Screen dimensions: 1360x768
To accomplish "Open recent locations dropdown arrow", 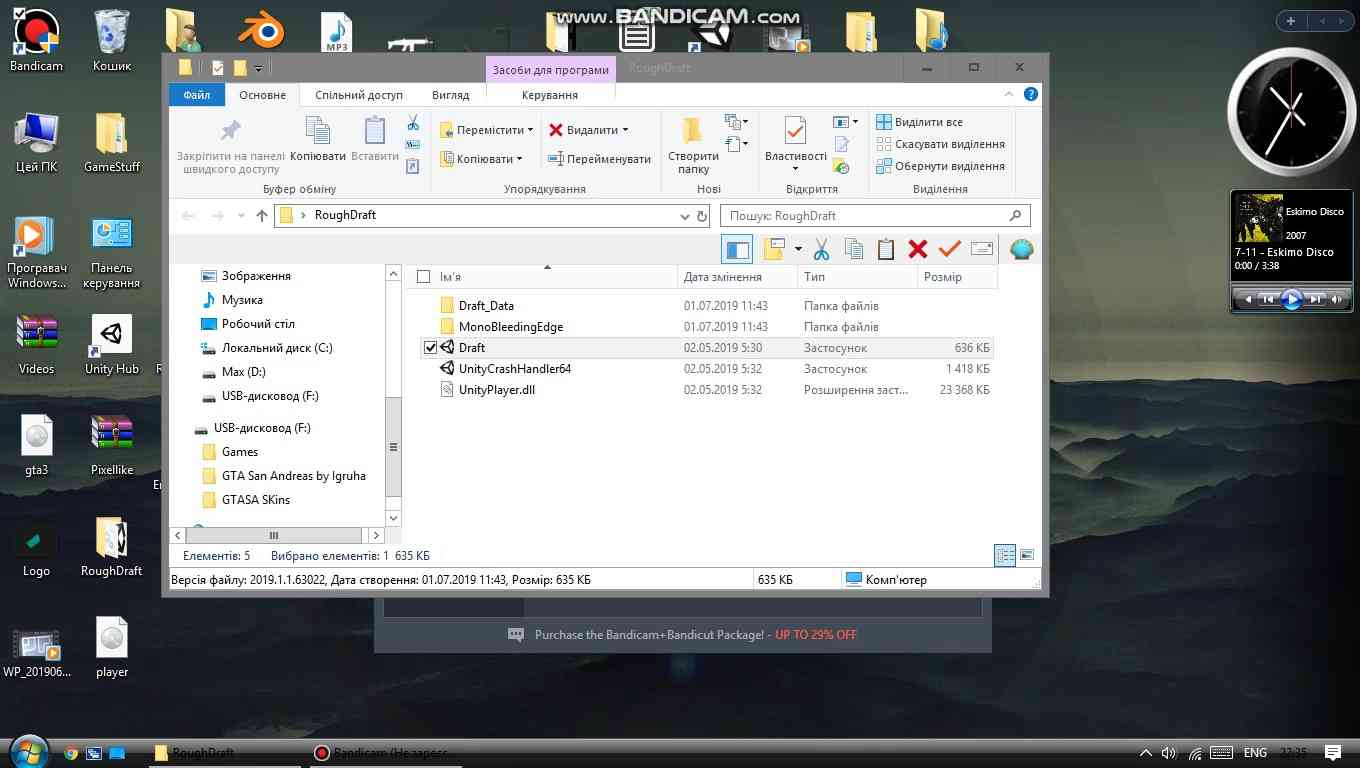I will 241,216.
